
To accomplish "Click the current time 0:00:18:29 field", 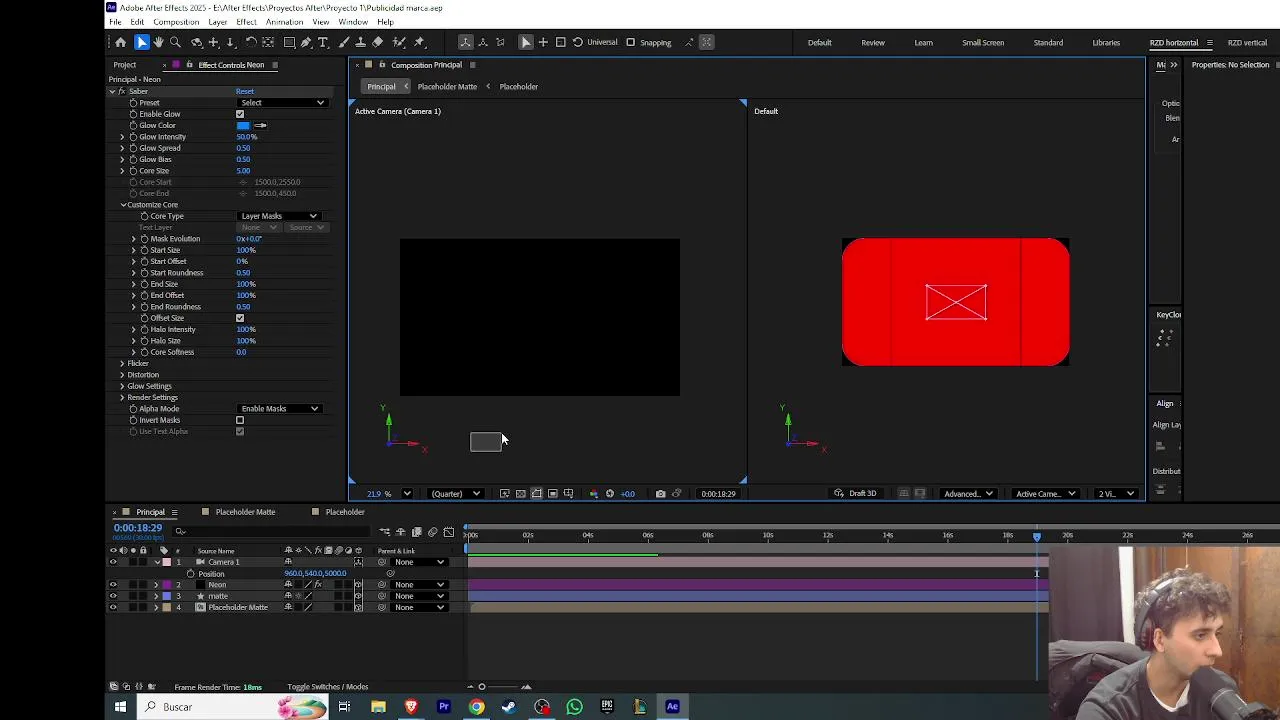I will pos(138,528).
